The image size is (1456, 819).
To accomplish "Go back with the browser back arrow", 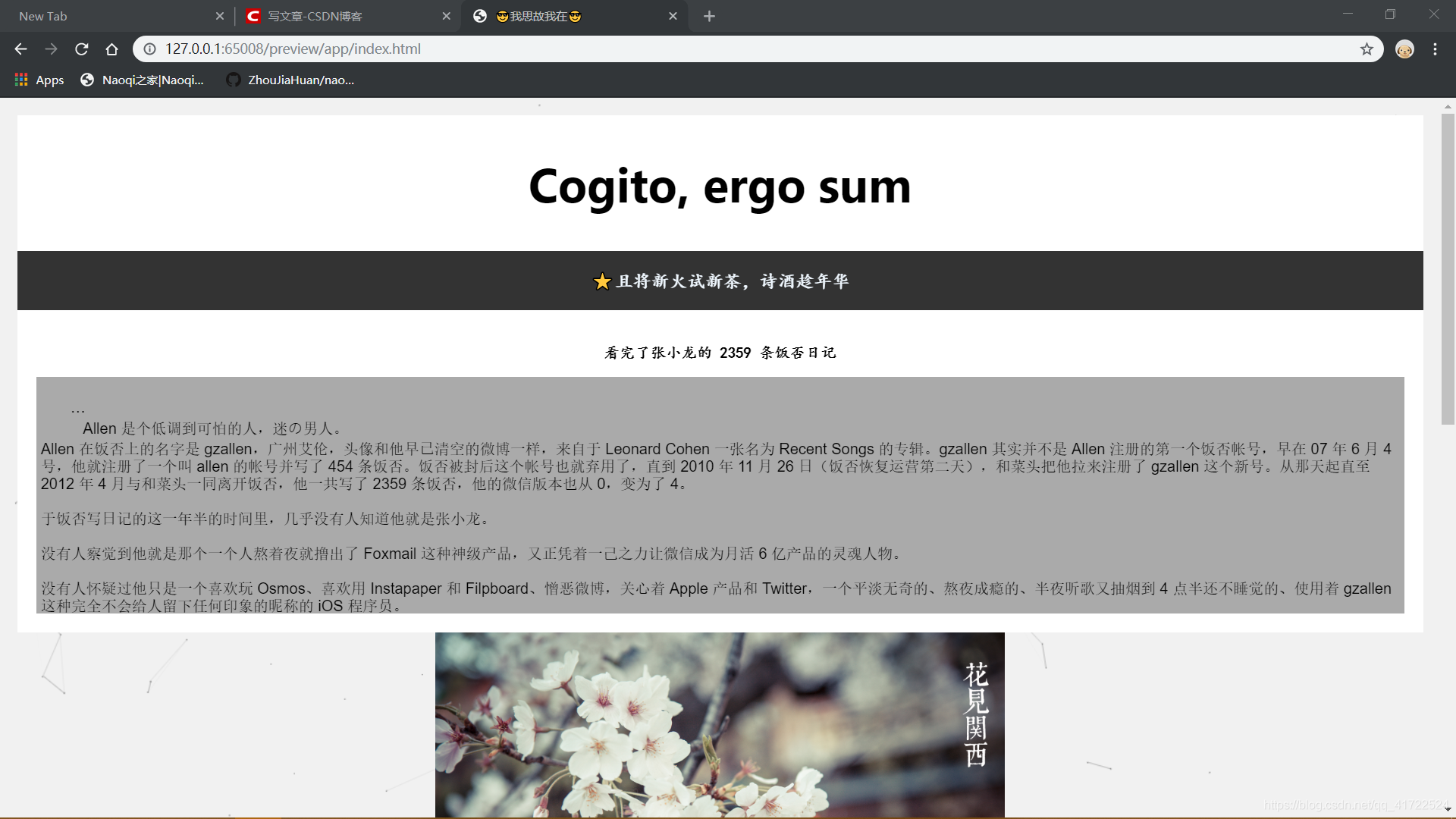I will click(x=20, y=49).
